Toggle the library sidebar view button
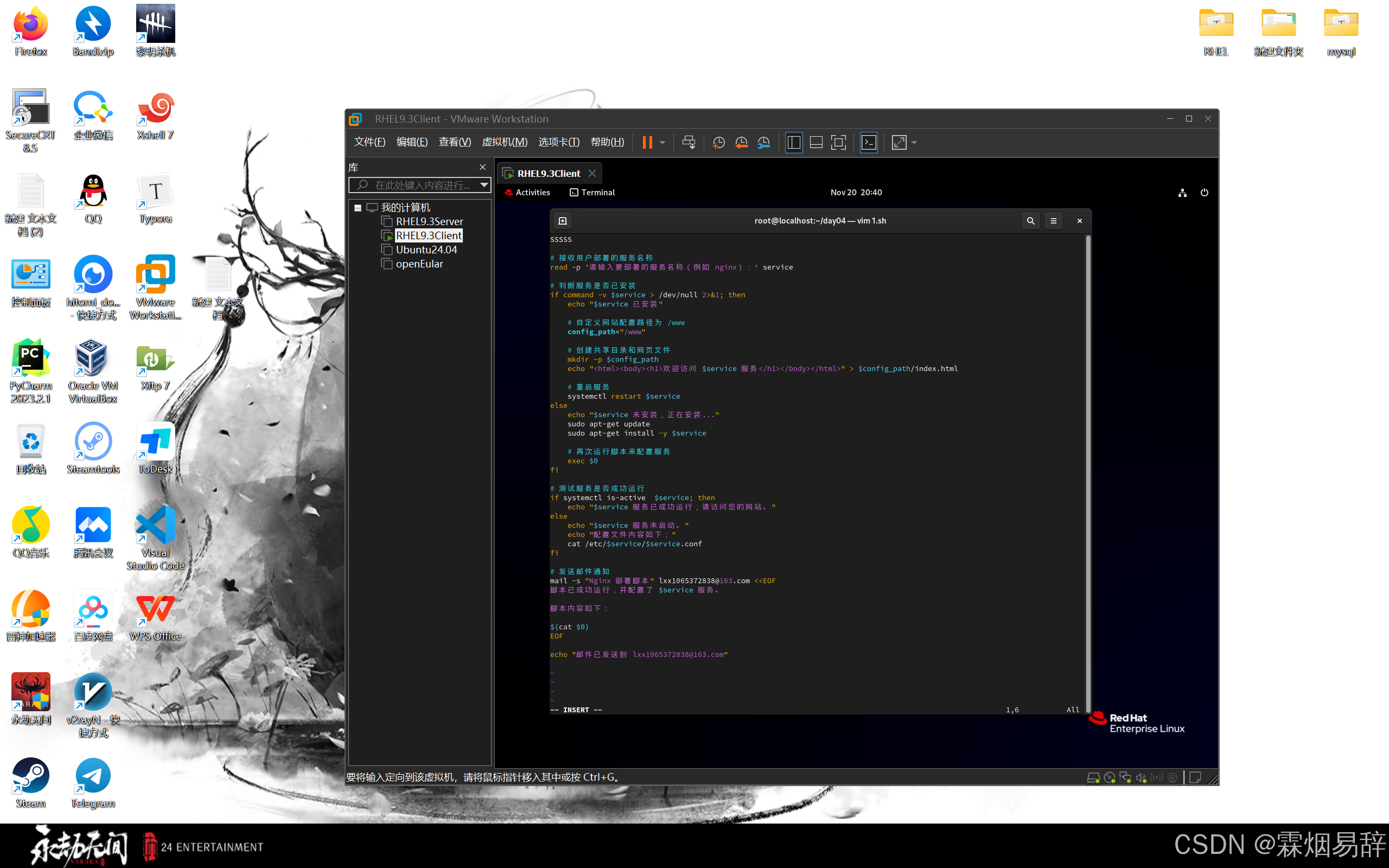The image size is (1389, 868). (x=794, y=142)
